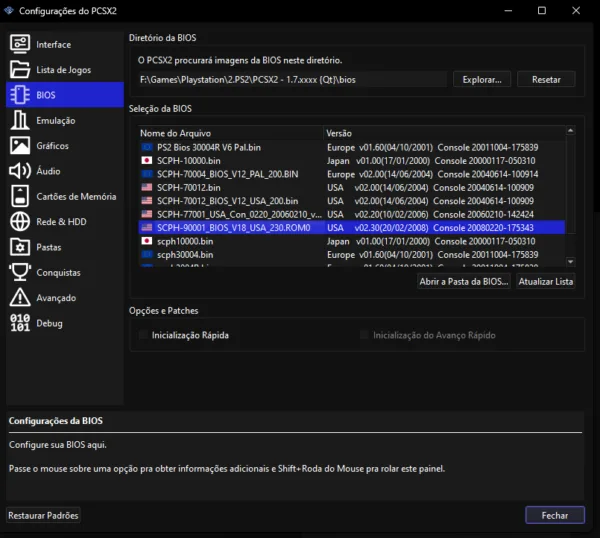Click the USA flag beside SCPH-90001_BIOS_V18_USA_230.ROM0

coord(147,227)
